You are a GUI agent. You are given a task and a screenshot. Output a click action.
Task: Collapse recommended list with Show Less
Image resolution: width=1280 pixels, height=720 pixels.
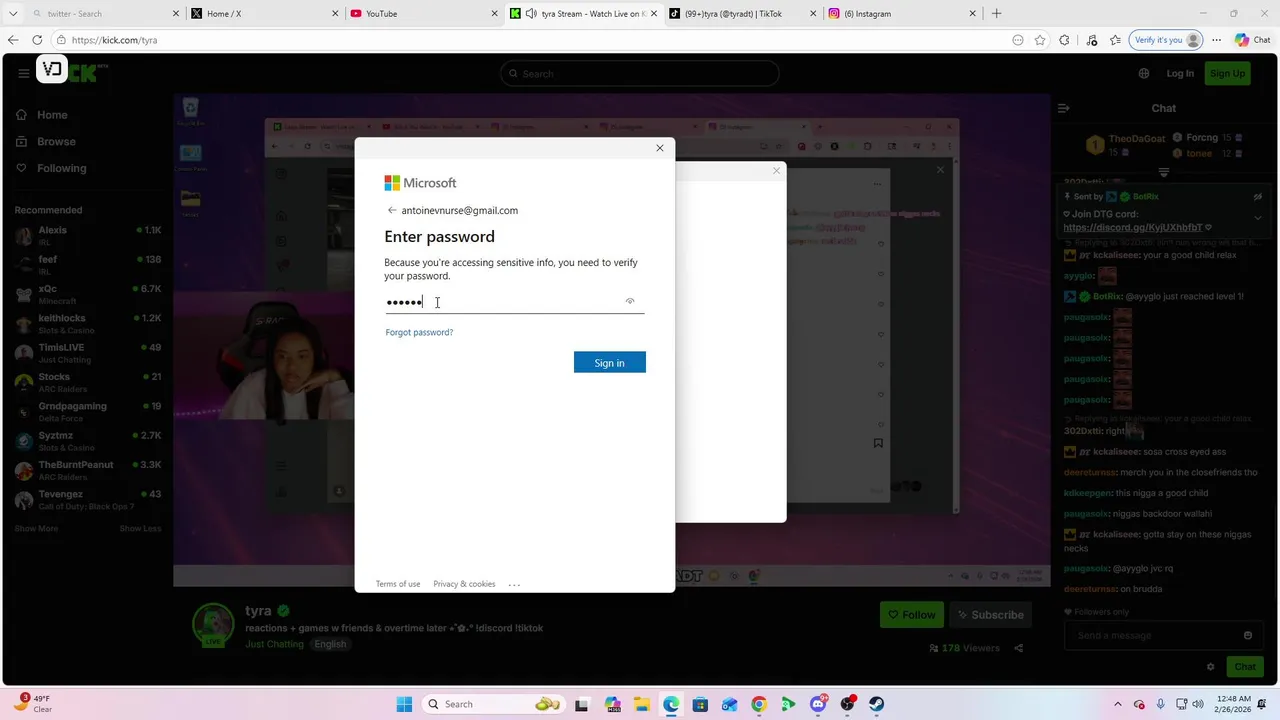point(140,528)
